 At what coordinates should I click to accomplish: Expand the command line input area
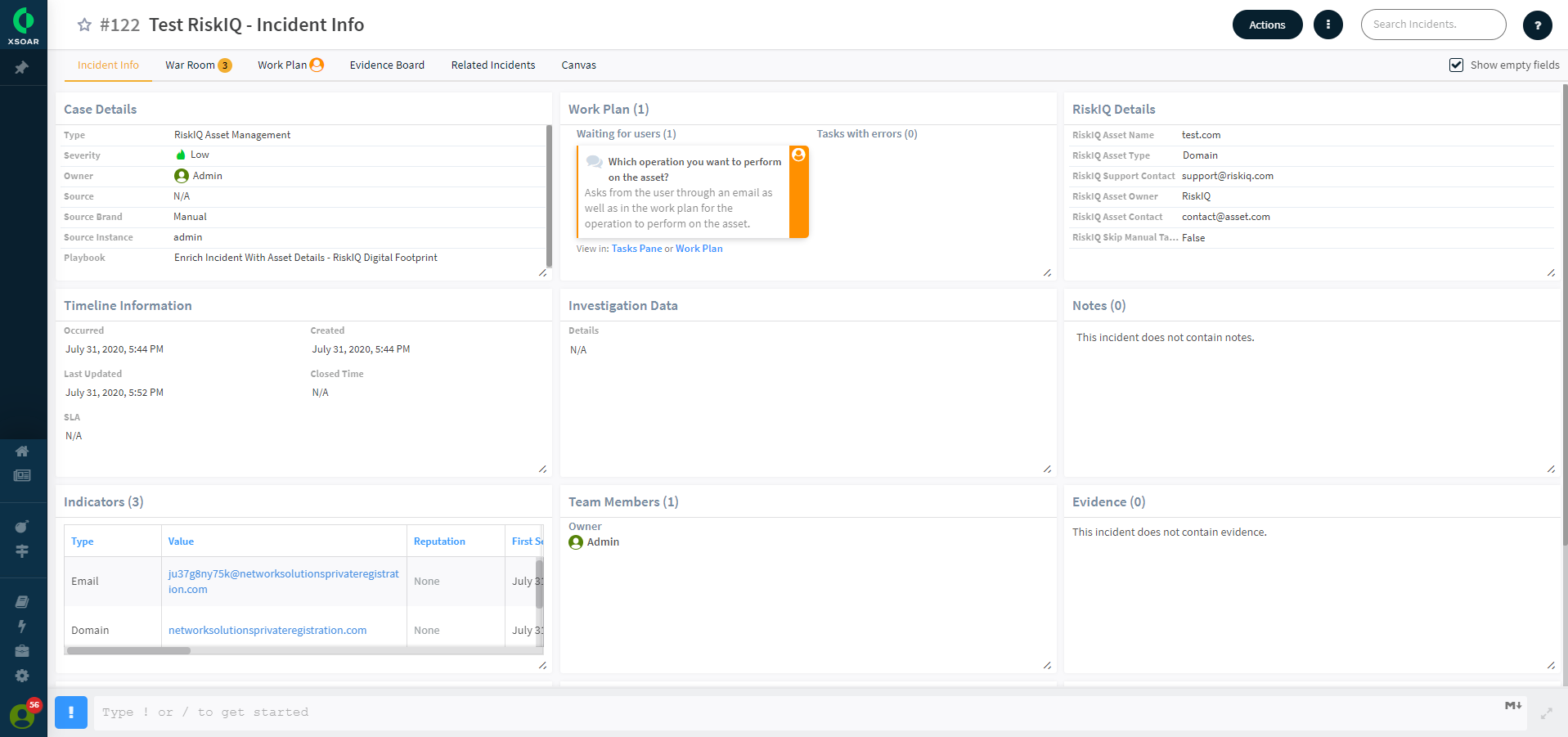pos(1546,713)
